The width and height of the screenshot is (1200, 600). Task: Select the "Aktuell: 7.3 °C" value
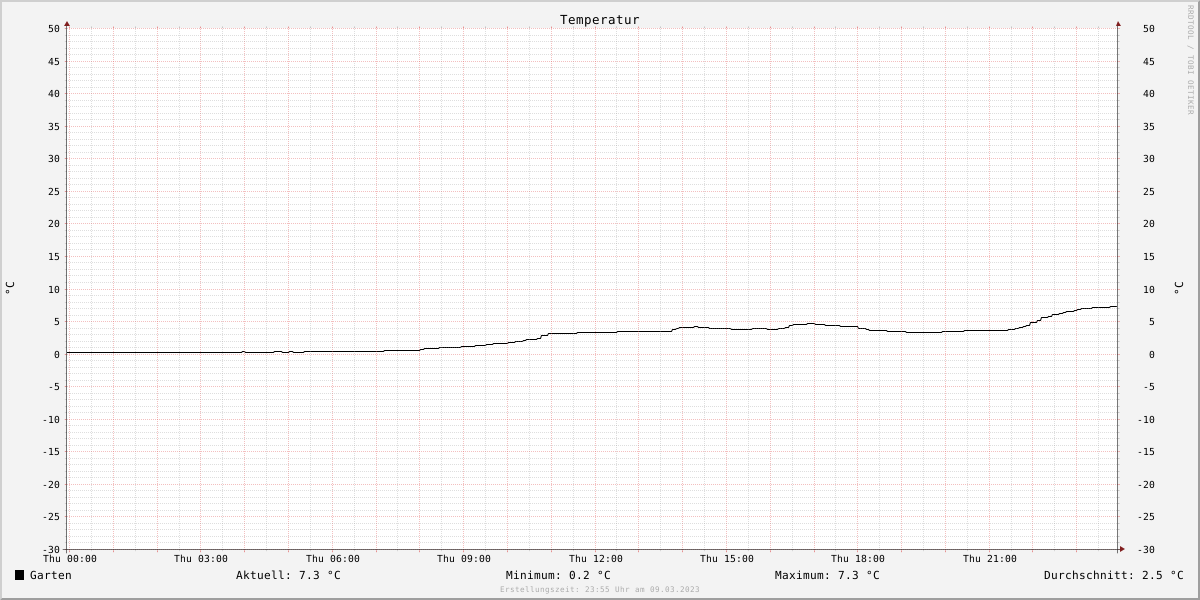click(288, 575)
